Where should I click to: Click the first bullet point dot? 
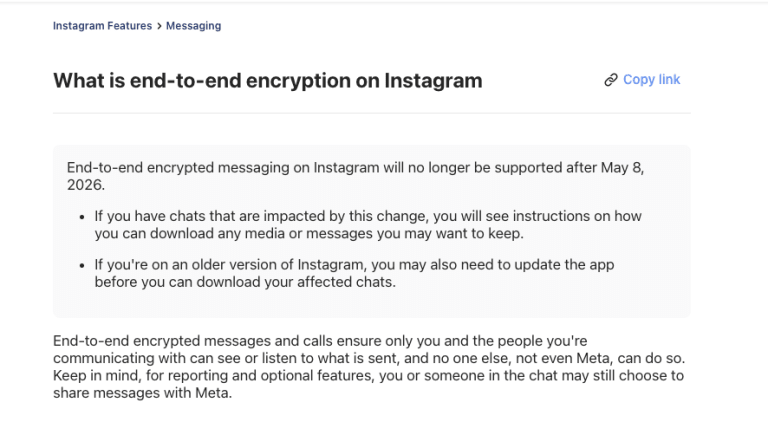pyautogui.click(x=82, y=217)
